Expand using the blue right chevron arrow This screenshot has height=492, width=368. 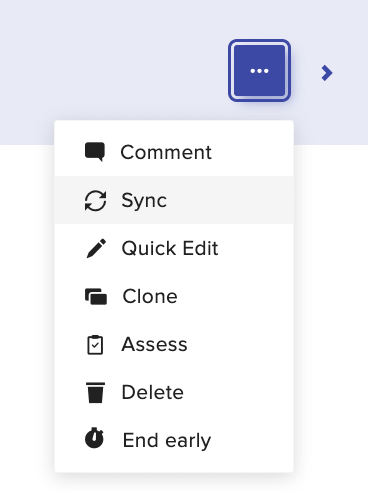327,73
